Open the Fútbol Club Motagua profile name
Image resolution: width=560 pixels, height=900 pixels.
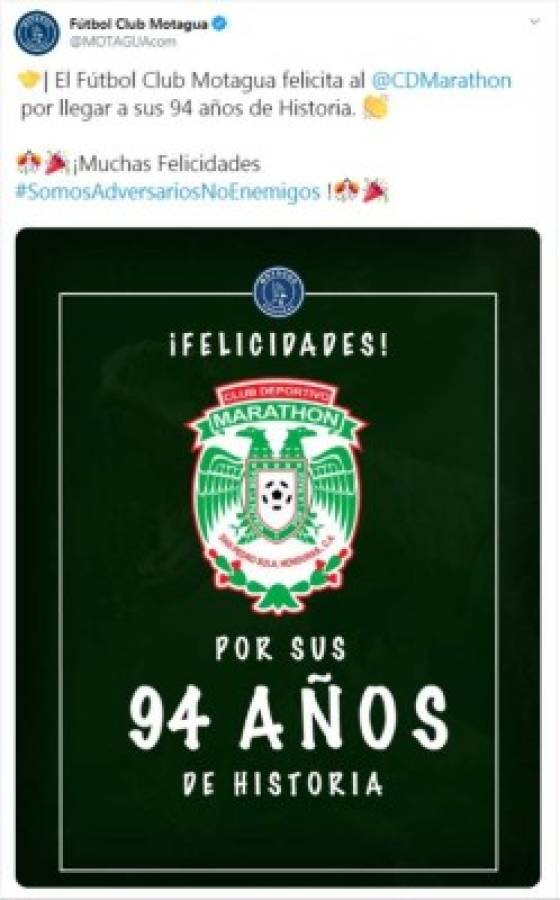point(138,24)
